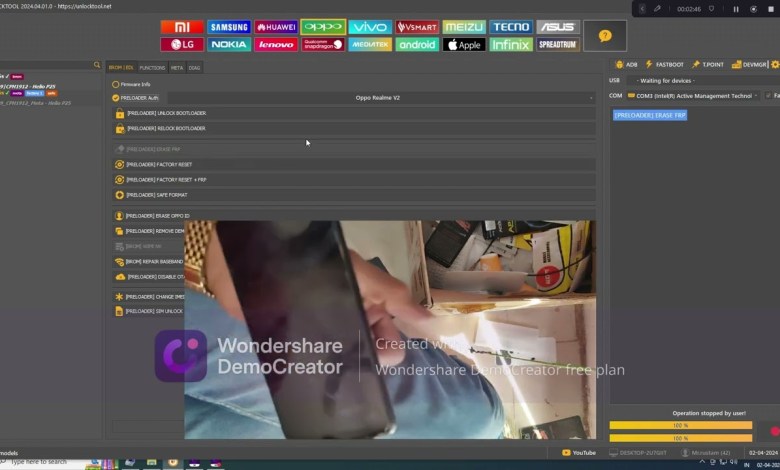The width and height of the screenshot is (780, 470).
Task: Select the Xiaomi MI brand logo
Action: point(182,27)
